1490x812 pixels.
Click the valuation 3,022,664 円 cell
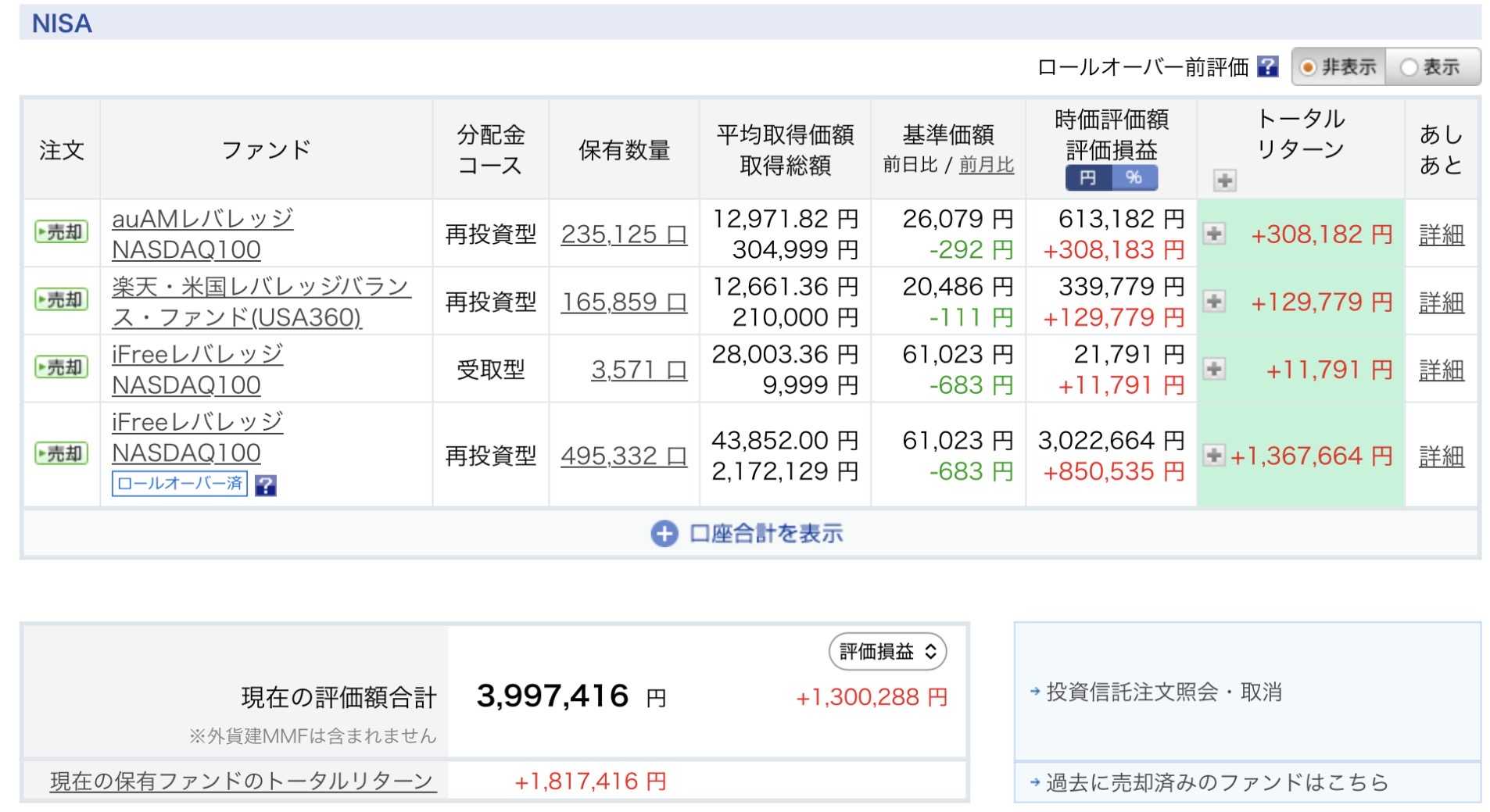pos(1111,441)
